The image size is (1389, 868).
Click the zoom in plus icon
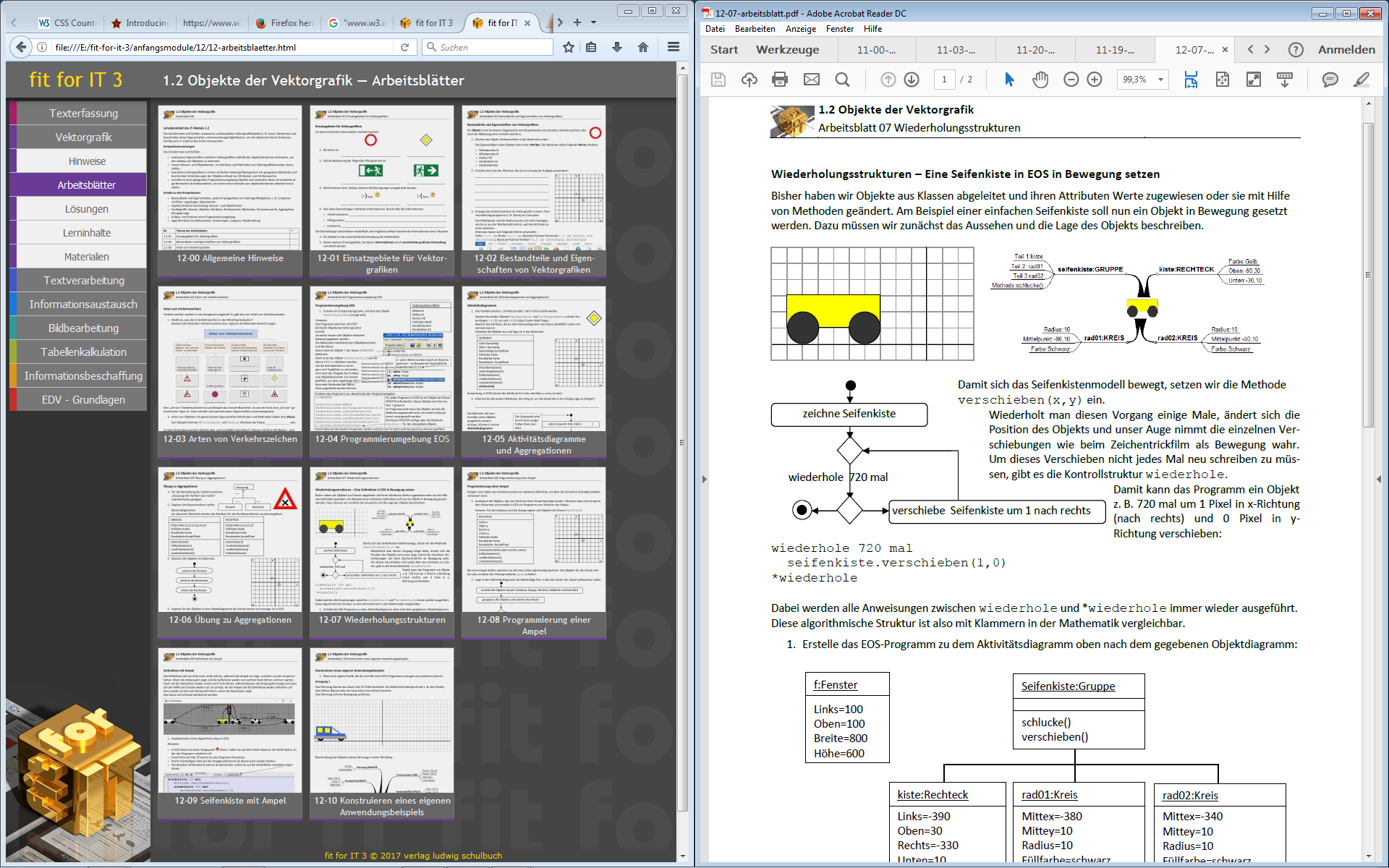coord(1095,80)
